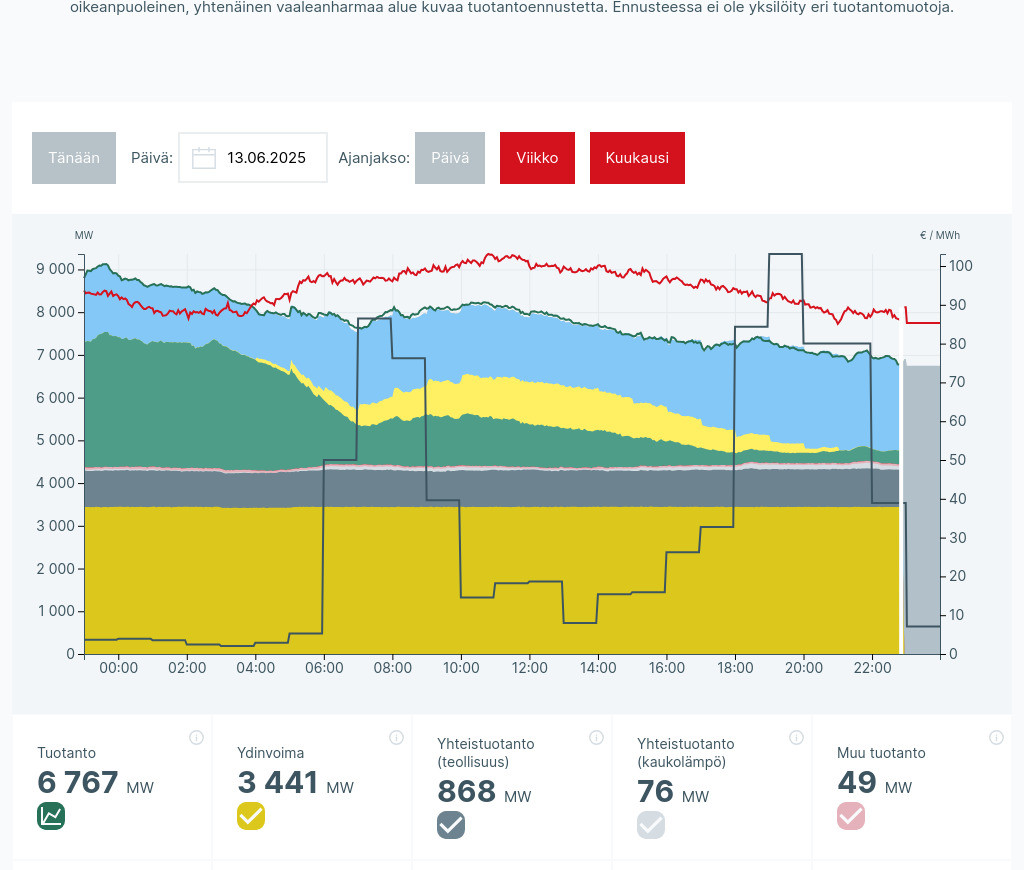The height and width of the screenshot is (870, 1024).
Task: Show info for Yhteistuotanto (kaukolämpö)
Action: coord(796,738)
